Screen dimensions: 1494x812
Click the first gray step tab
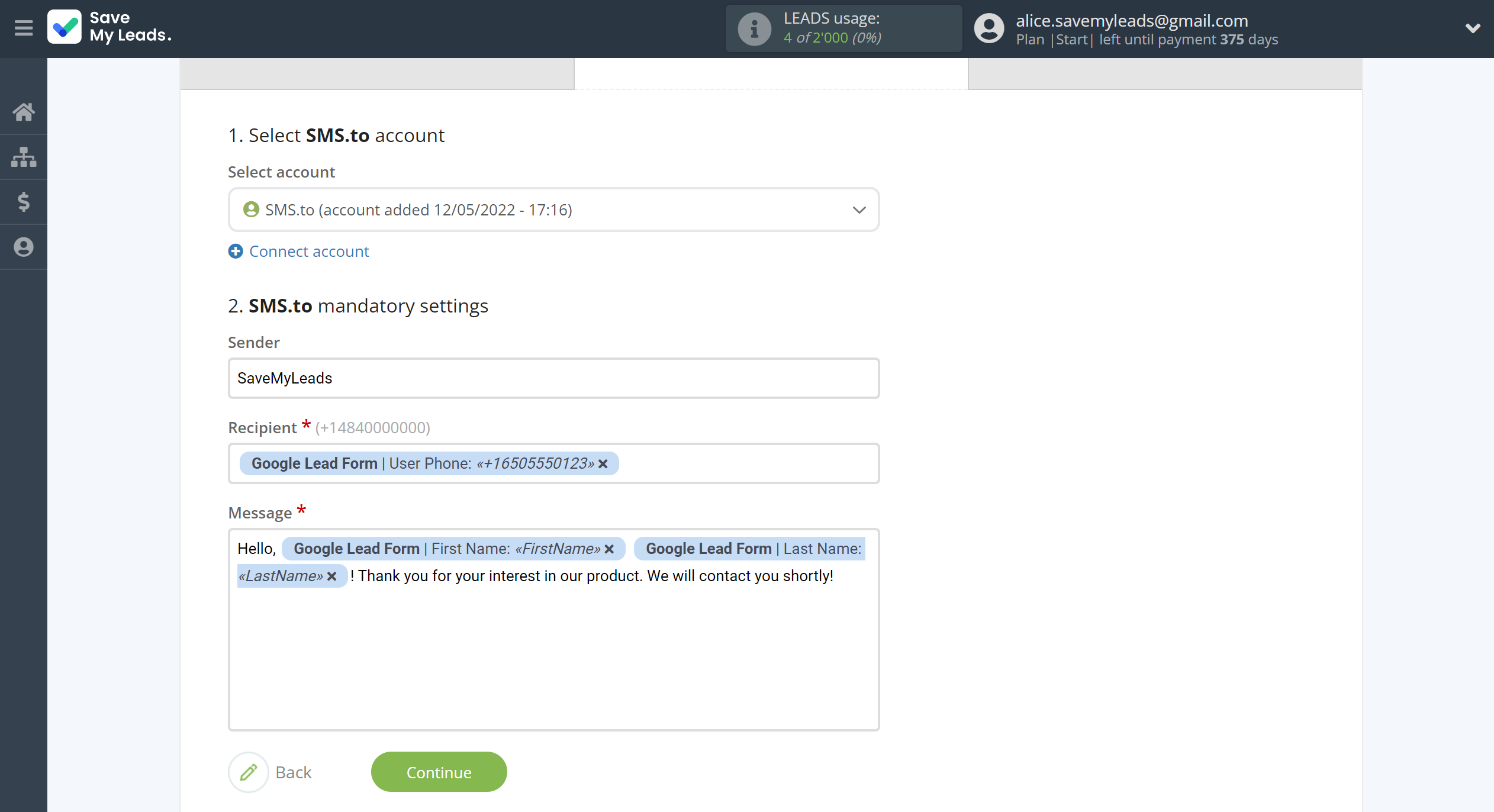(x=377, y=73)
